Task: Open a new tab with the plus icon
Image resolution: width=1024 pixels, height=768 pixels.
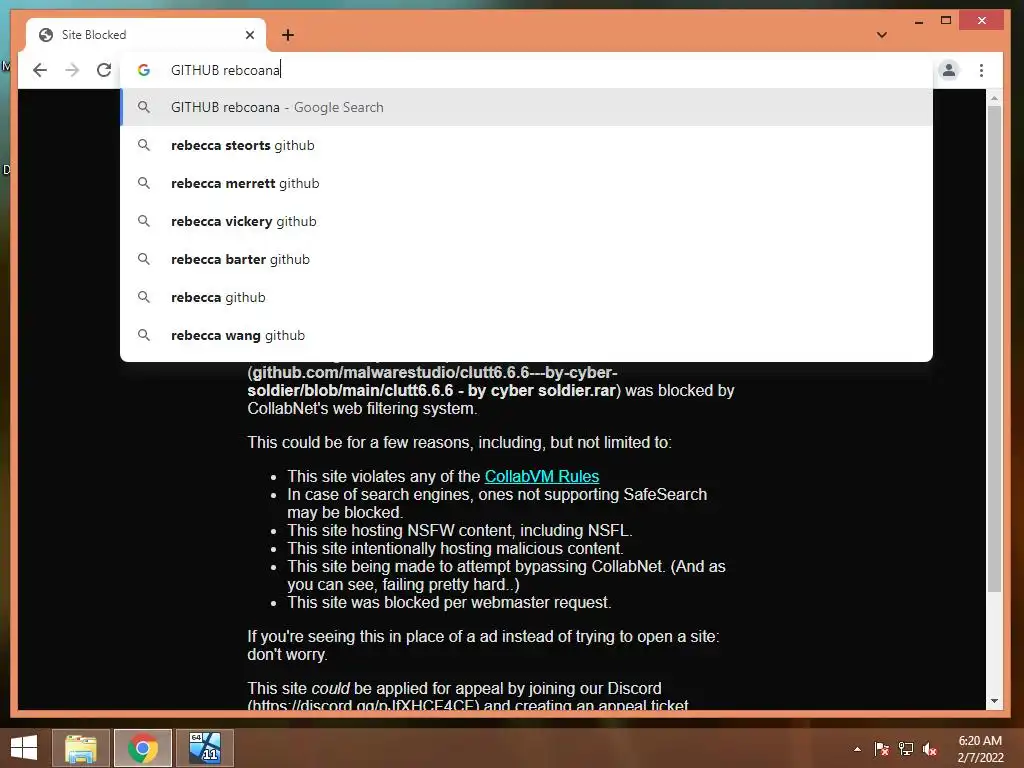Action: pyautogui.click(x=288, y=35)
